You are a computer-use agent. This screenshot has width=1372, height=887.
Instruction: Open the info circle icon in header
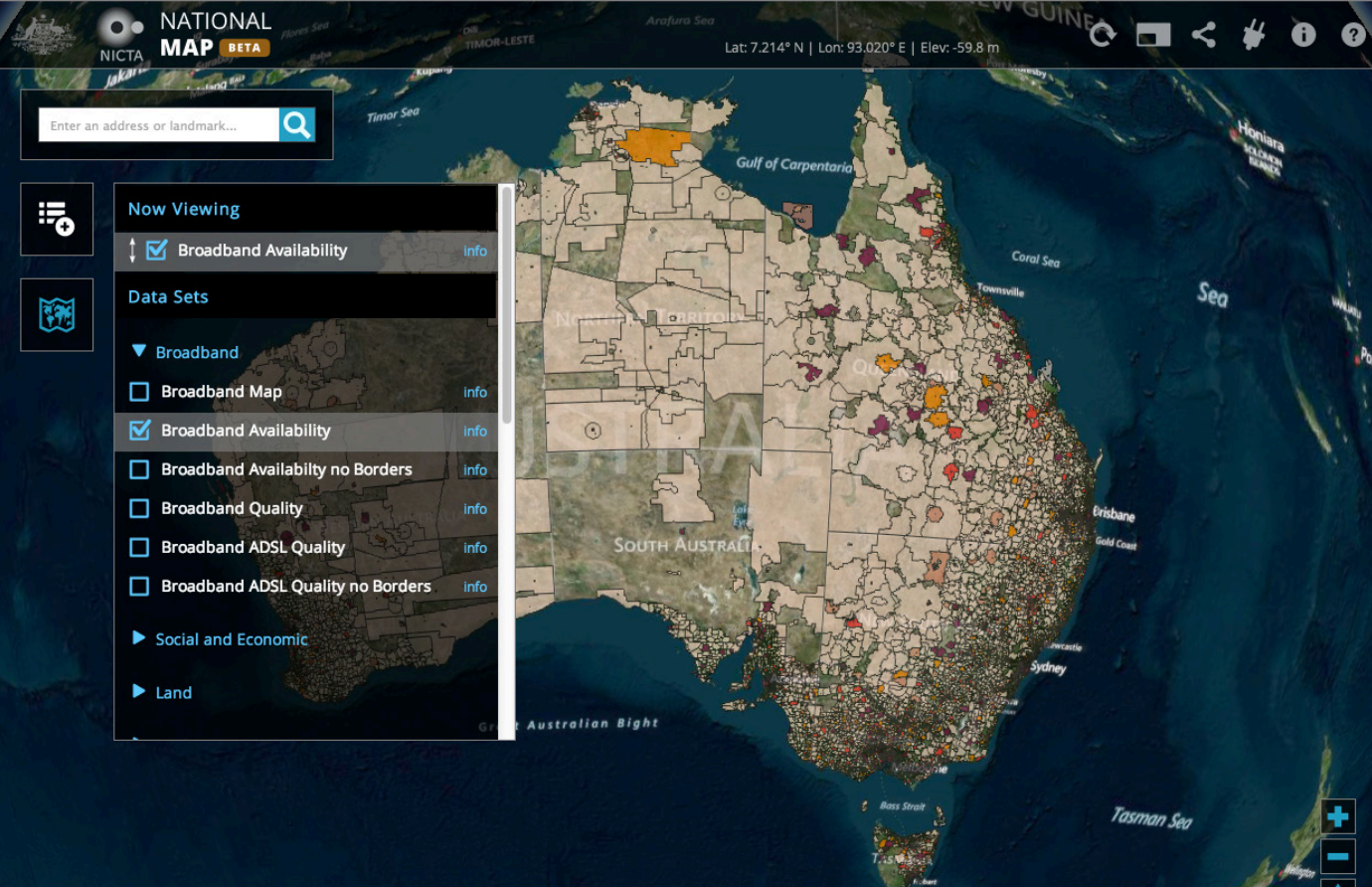1303,35
